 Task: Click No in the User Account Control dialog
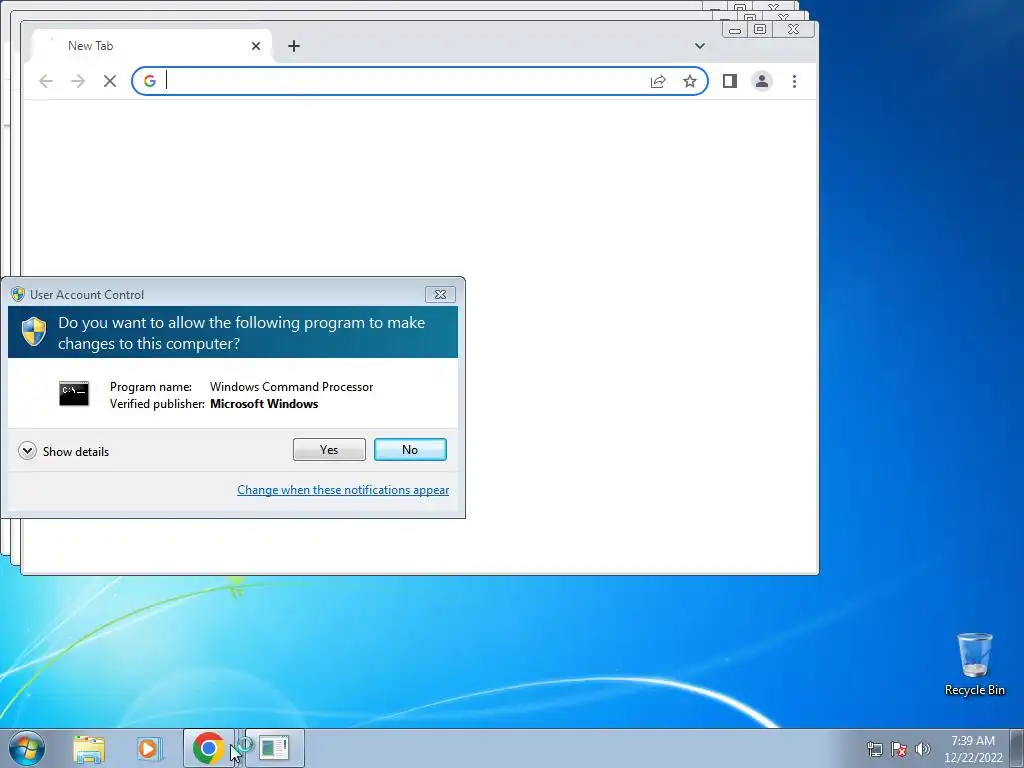[x=410, y=449]
